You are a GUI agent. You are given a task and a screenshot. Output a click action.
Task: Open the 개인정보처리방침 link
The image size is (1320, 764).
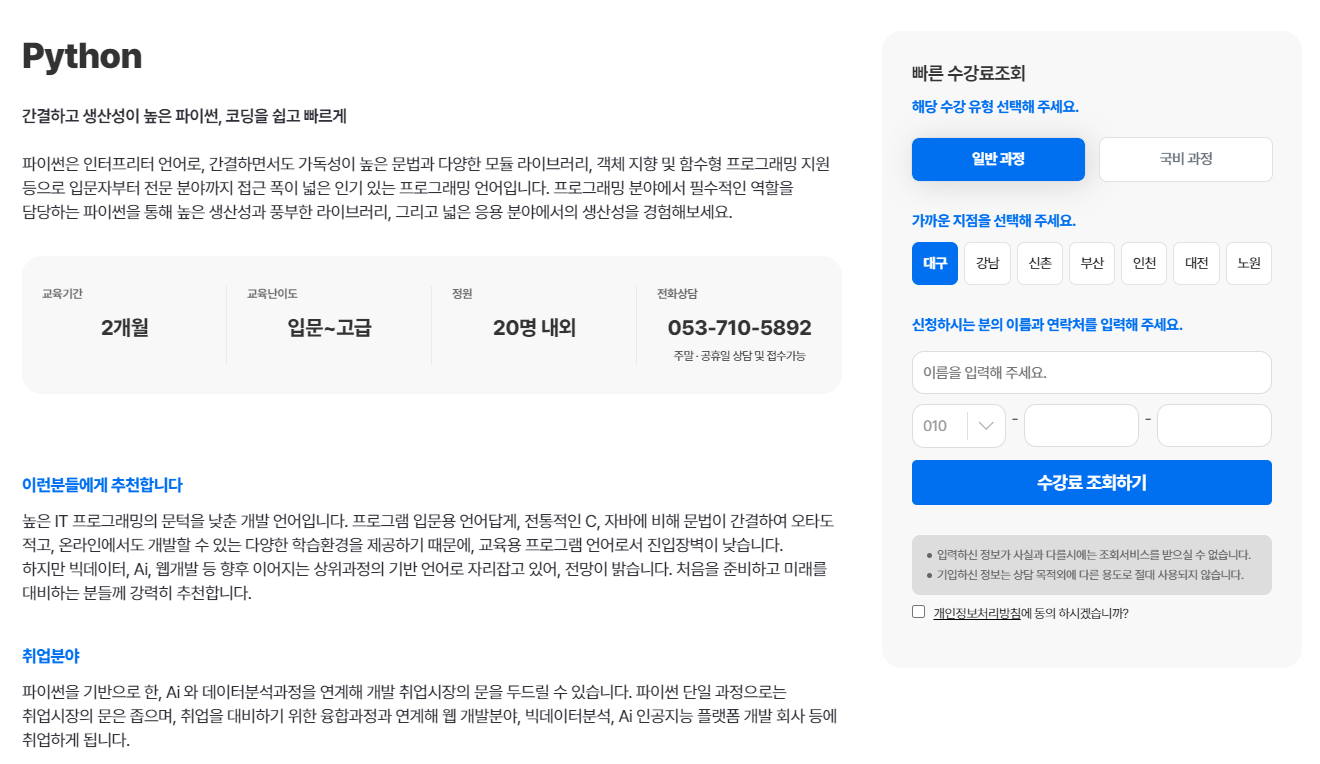click(977, 614)
